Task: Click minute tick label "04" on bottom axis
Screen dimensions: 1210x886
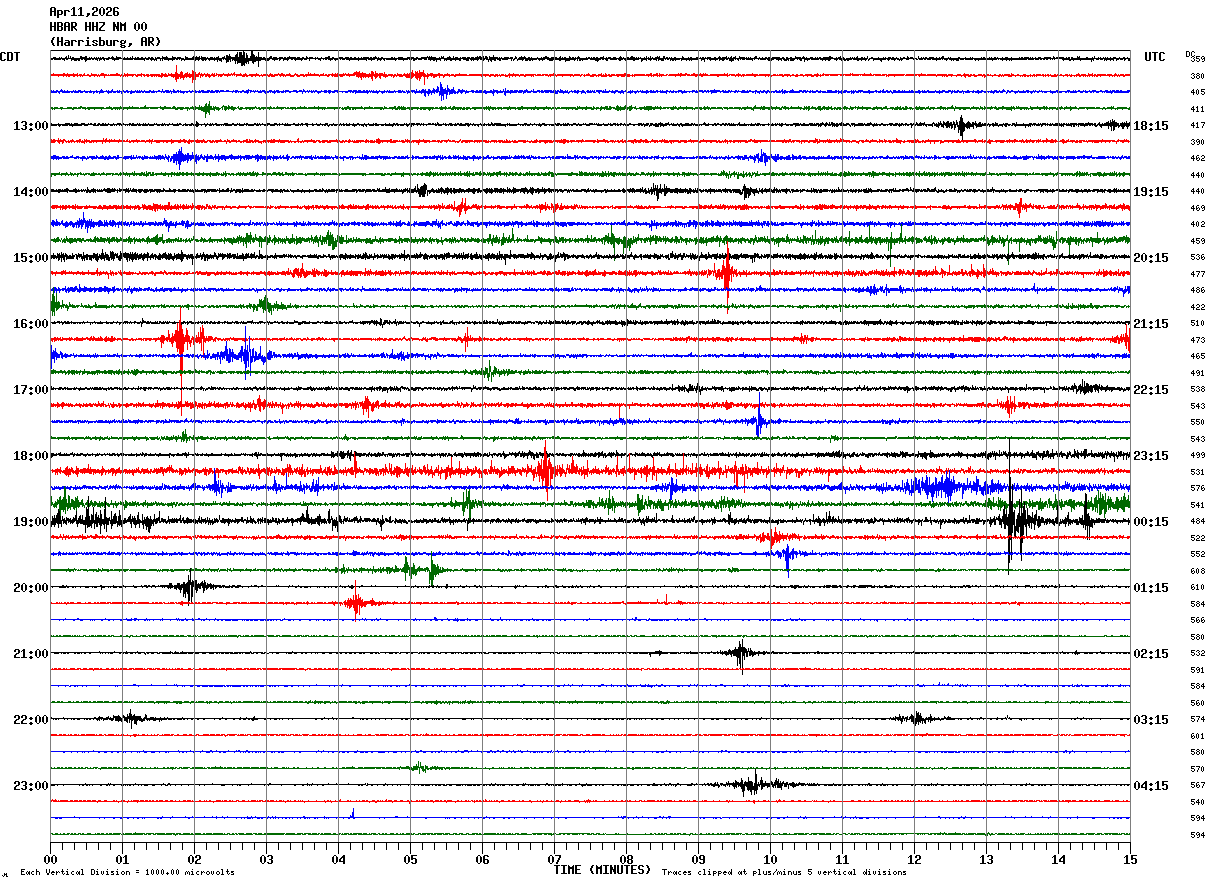Action: [x=338, y=860]
